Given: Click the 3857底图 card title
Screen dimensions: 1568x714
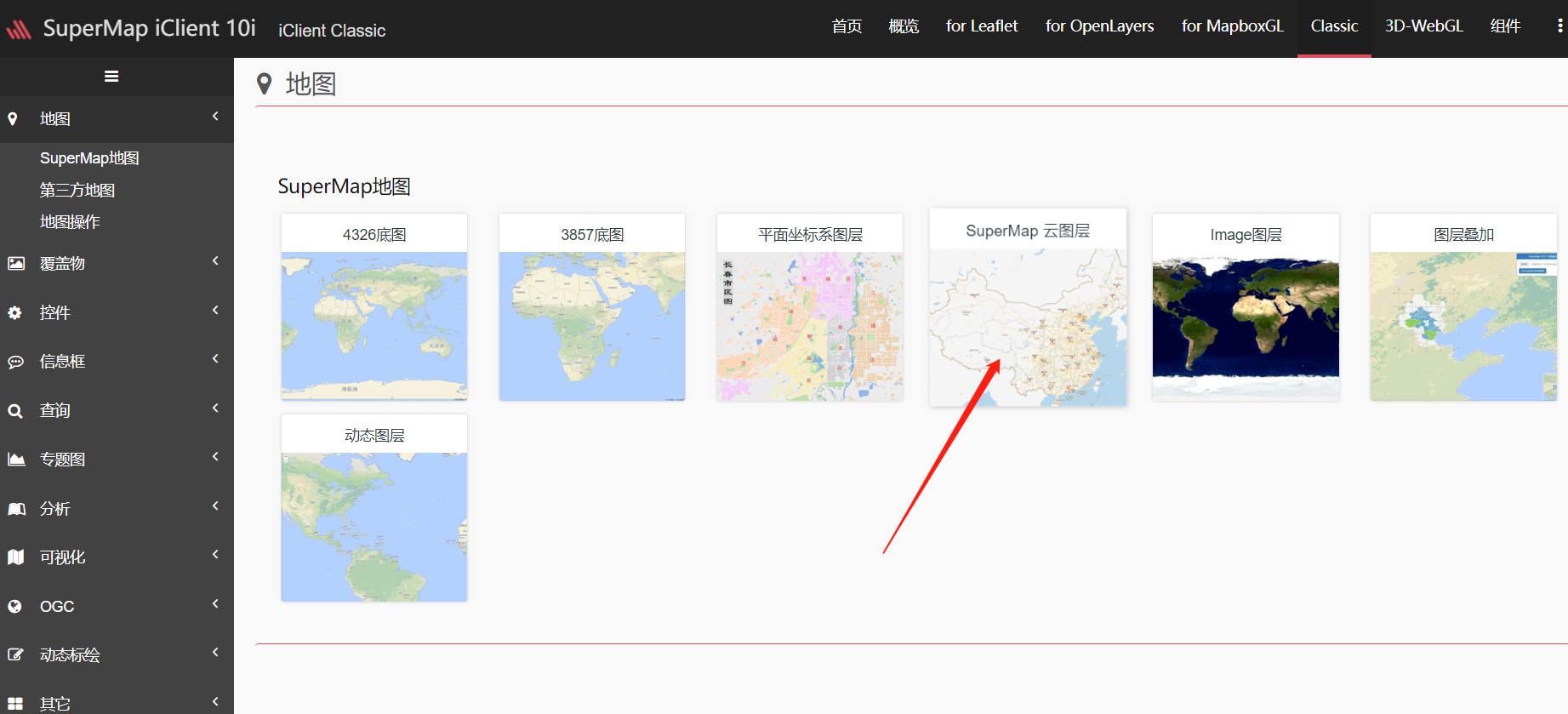Looking at the screenshot, I should pos(592,235).
